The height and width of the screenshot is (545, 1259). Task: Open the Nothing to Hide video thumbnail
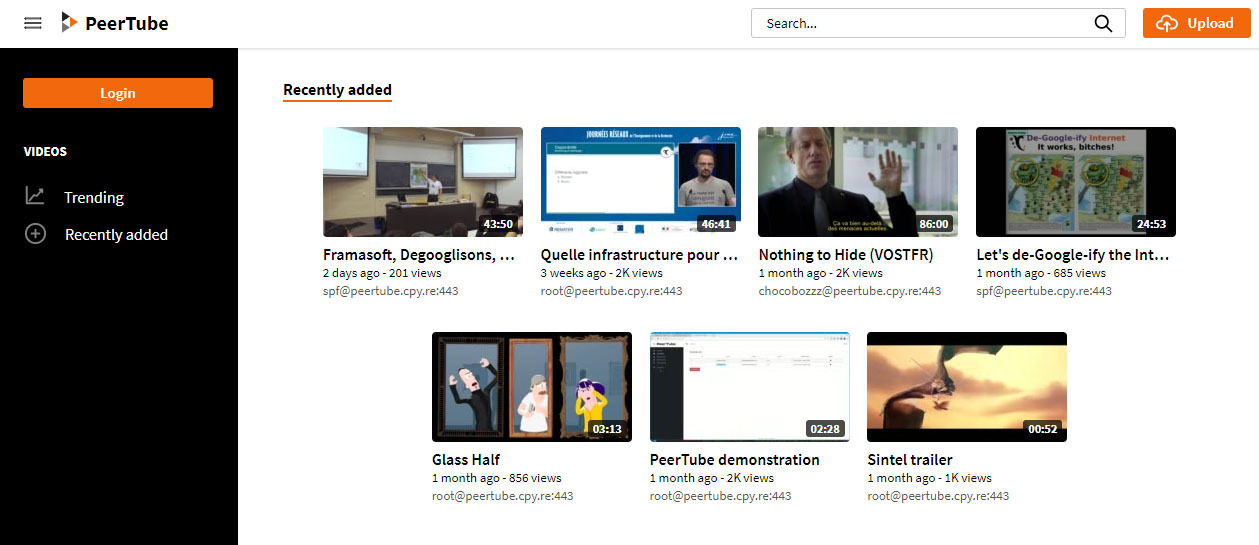858,182
